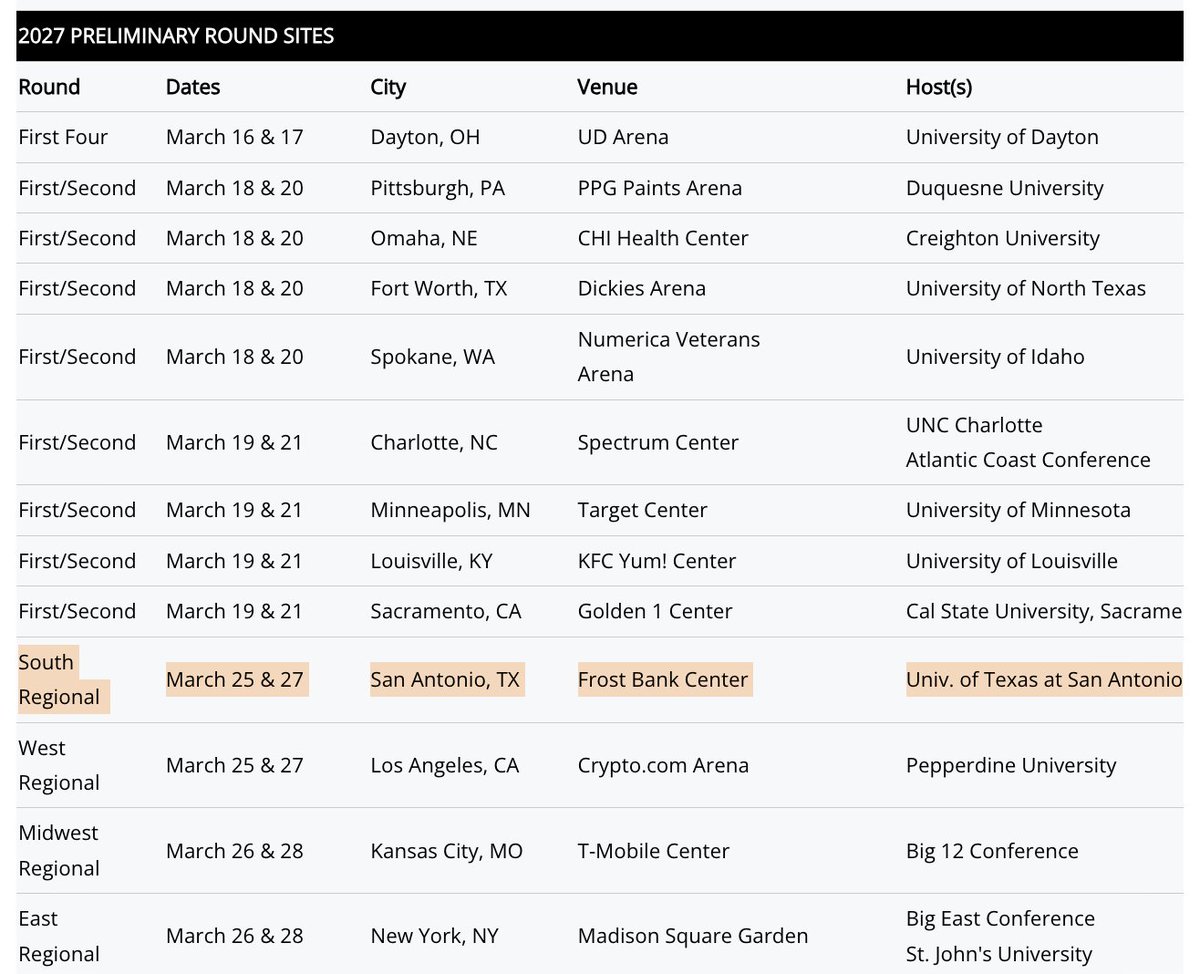Image resolution: width=1200 pixels, height=974 pixels.
Task: Click the "University of Idaho" host cell
Action: click(x=995, y=357)
